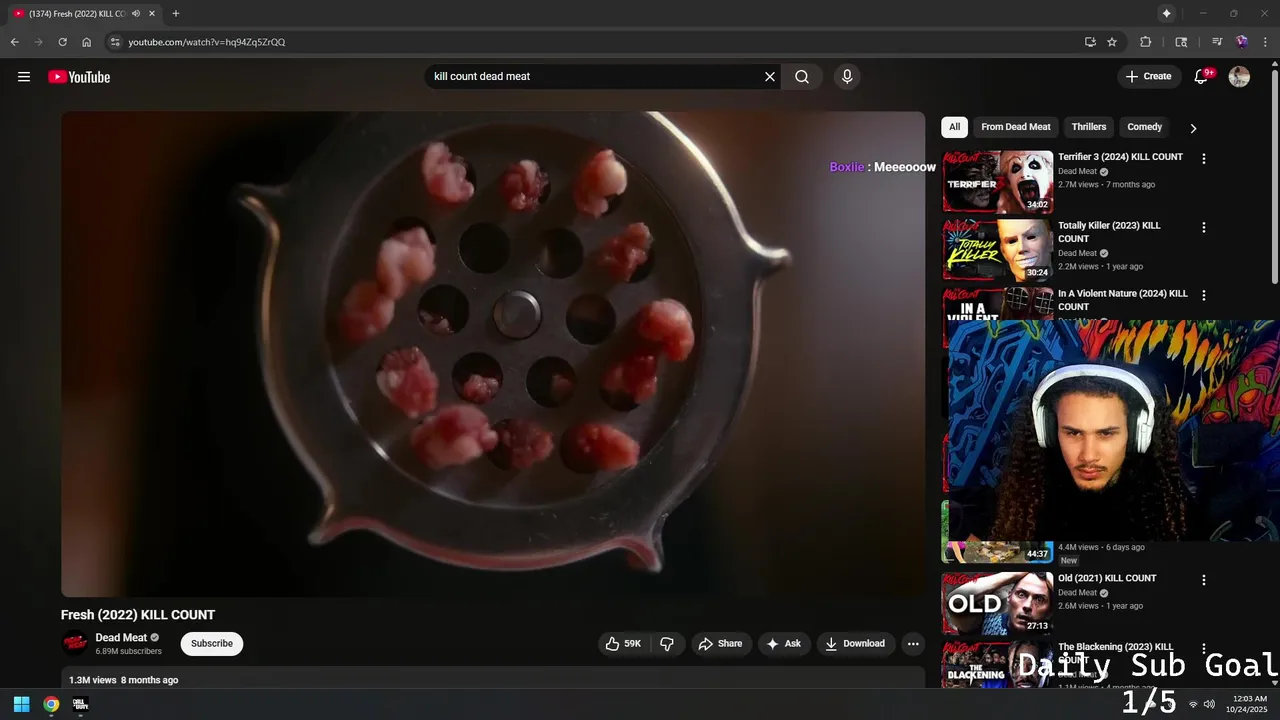Open the Dead Meat channel name link
Image resolution: width=1280 pixels, height=720 pixels.
coord(121,638)
